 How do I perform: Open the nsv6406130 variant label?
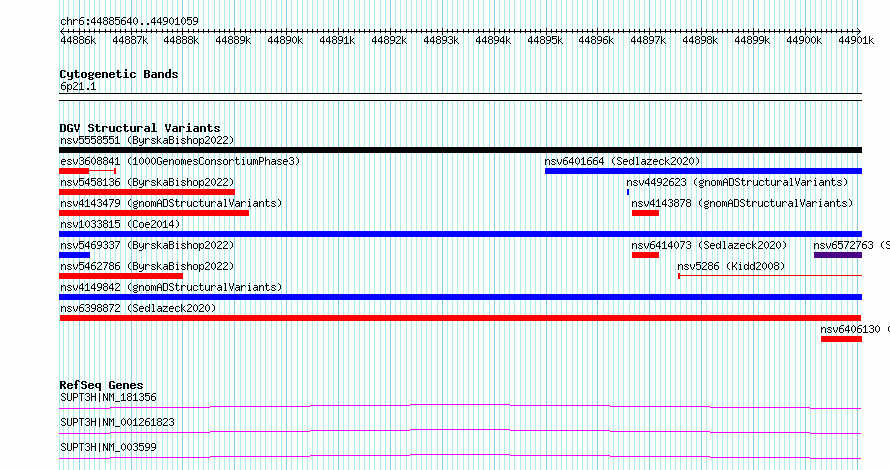(x=855, y=329)
